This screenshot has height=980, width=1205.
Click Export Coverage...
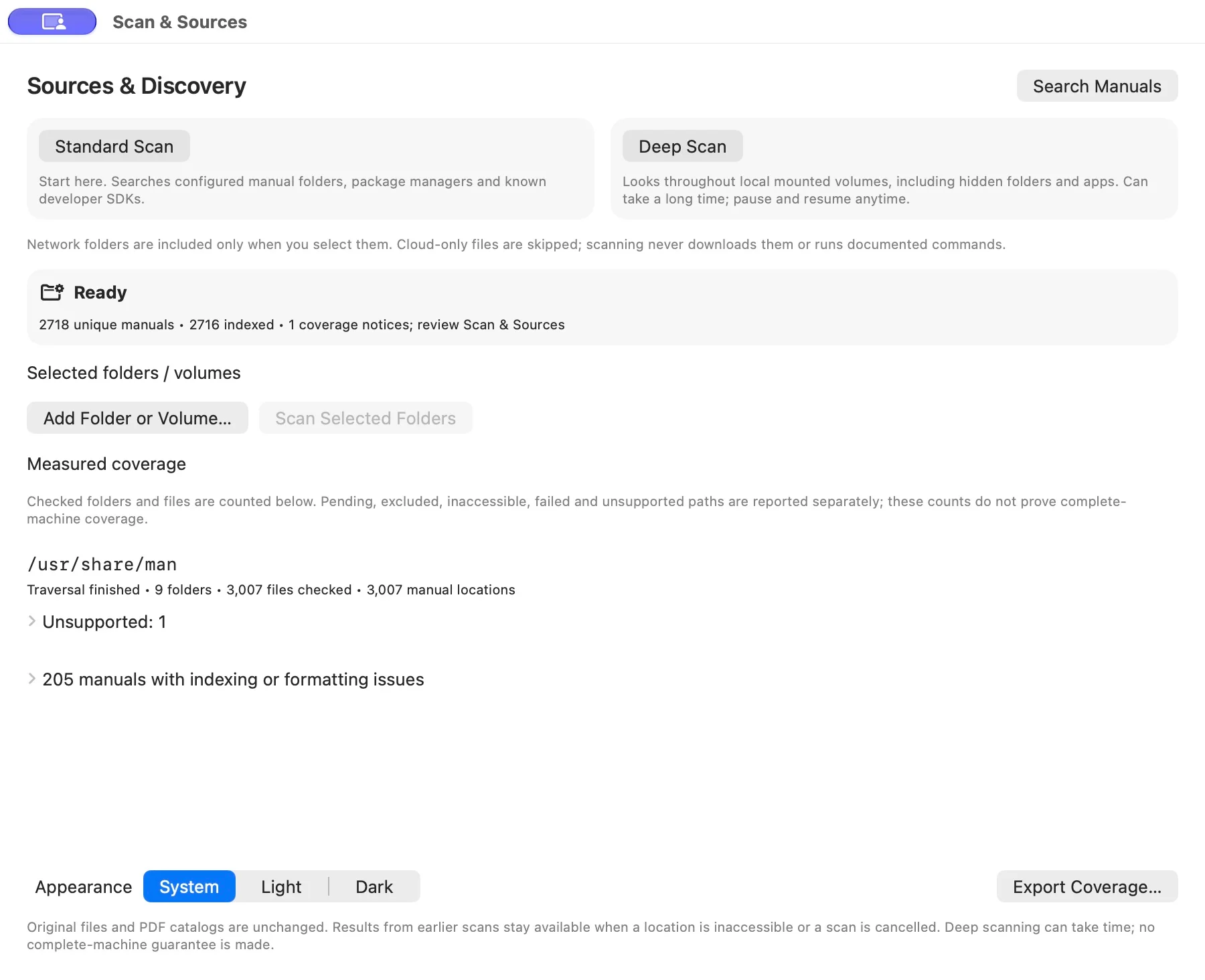point(1087,886)
